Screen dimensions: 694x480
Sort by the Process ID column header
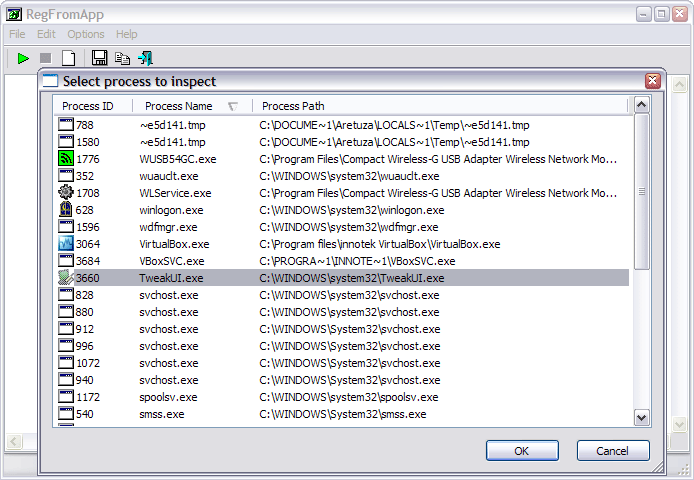click(x=93, y=106)
